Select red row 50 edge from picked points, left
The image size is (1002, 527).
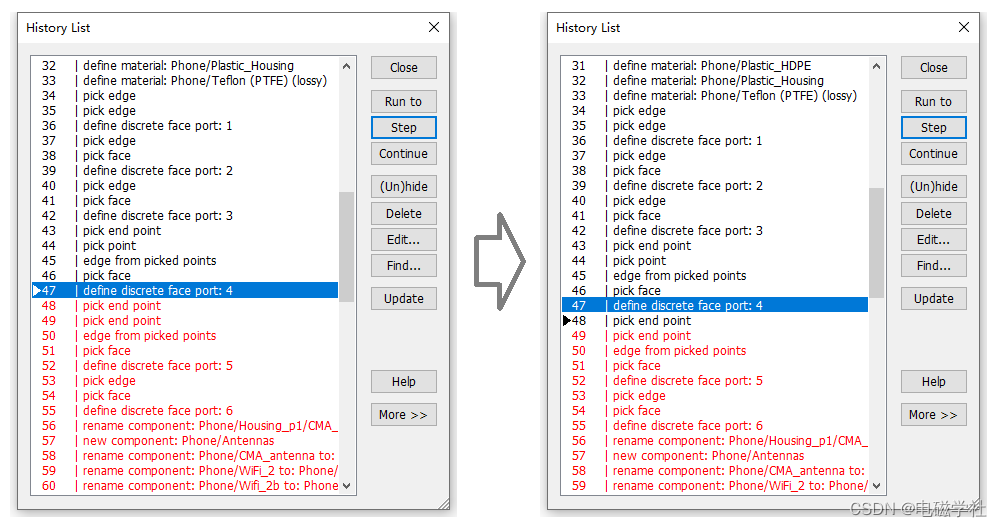pyautogui.click(x=185, y=336)
